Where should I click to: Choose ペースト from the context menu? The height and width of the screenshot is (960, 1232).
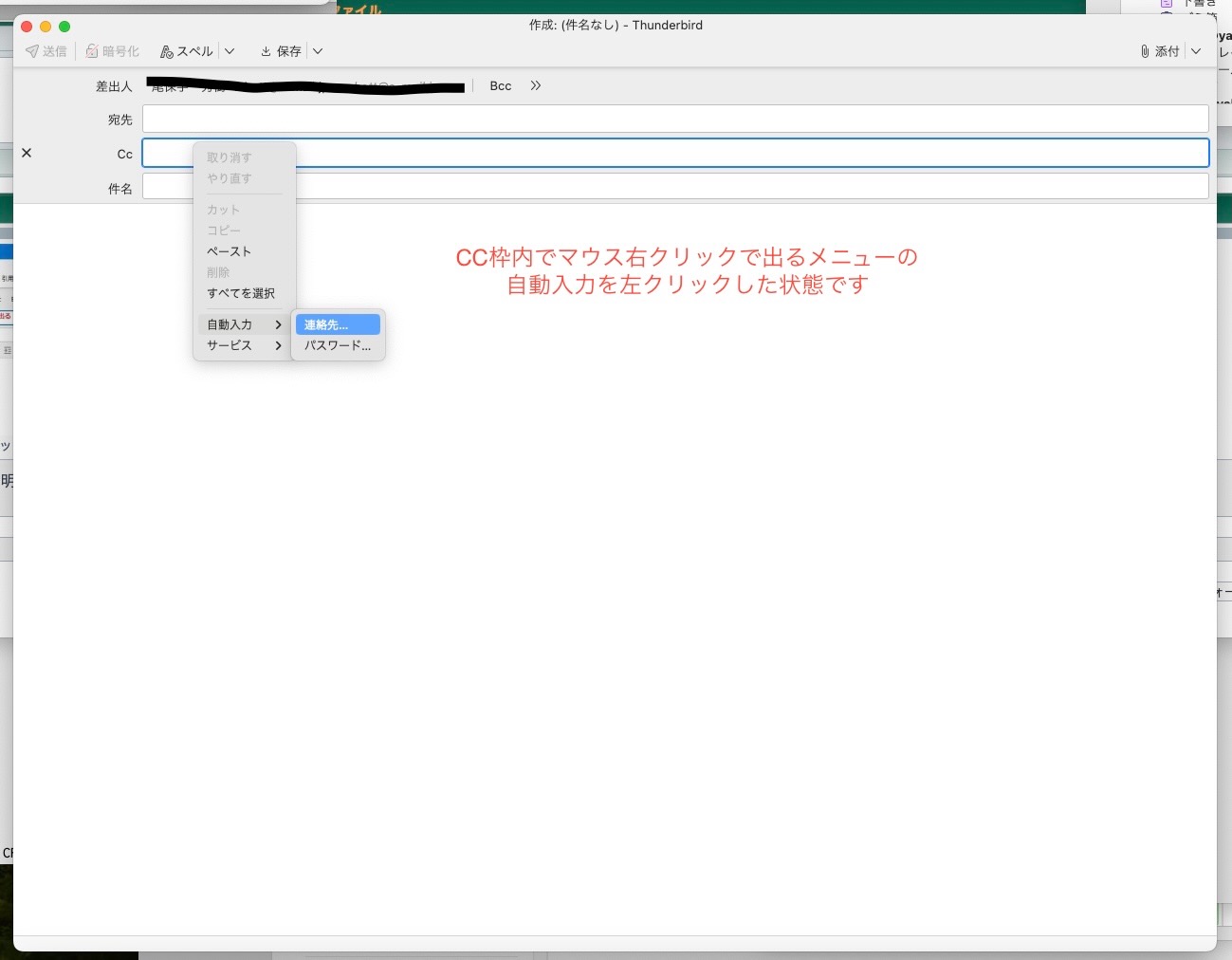click(230, 251)
